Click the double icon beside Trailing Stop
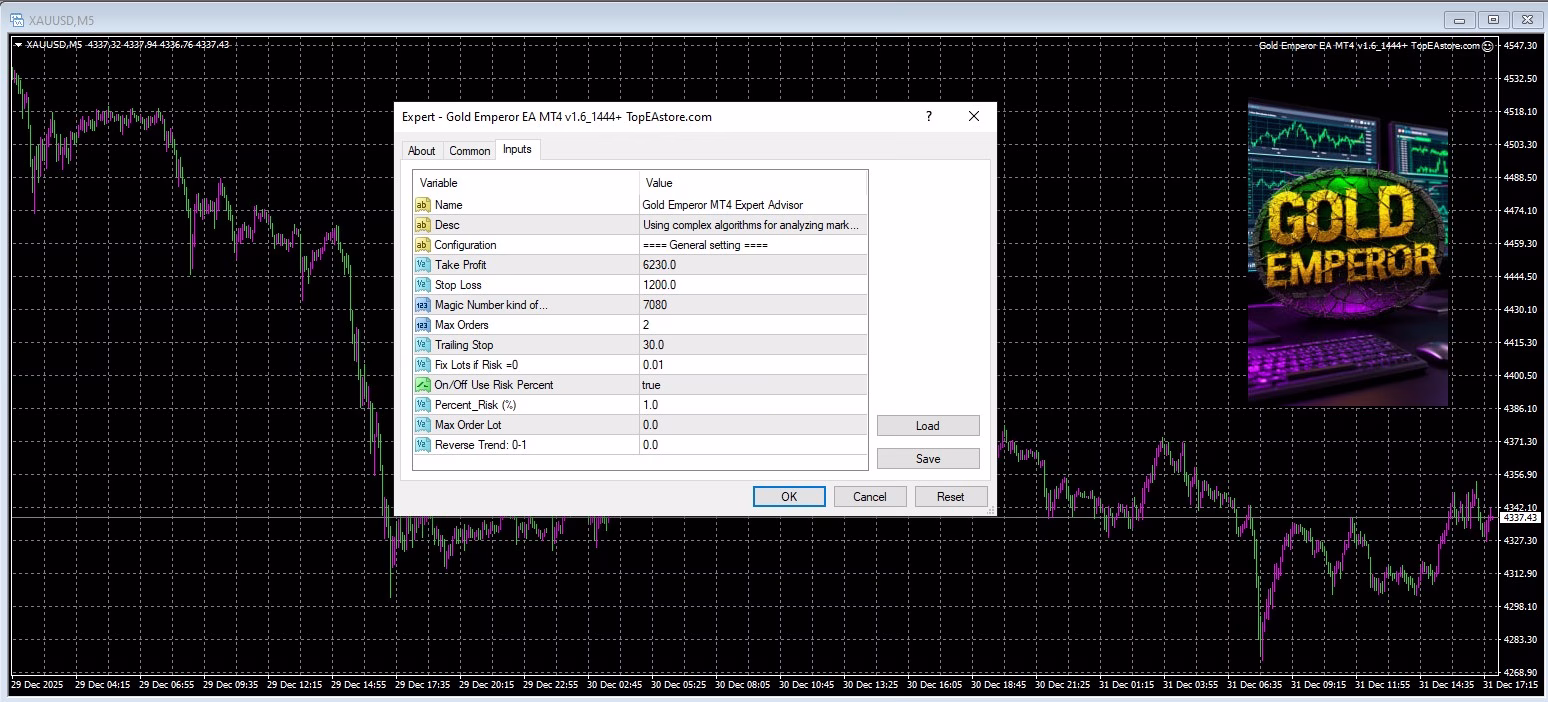Viewport: 1548px width, 702px height. coord(422,345)
